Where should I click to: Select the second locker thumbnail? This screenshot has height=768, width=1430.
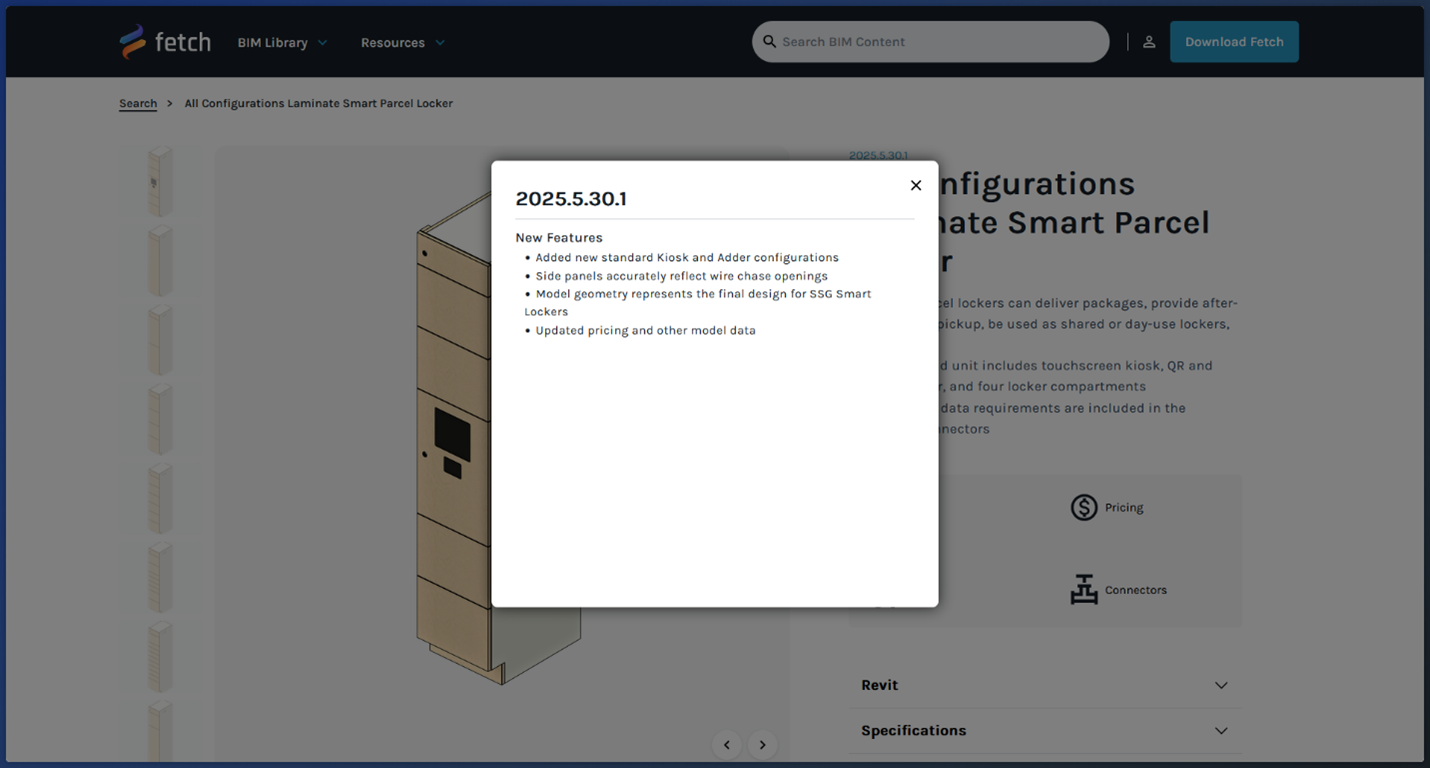pos(160,260)
